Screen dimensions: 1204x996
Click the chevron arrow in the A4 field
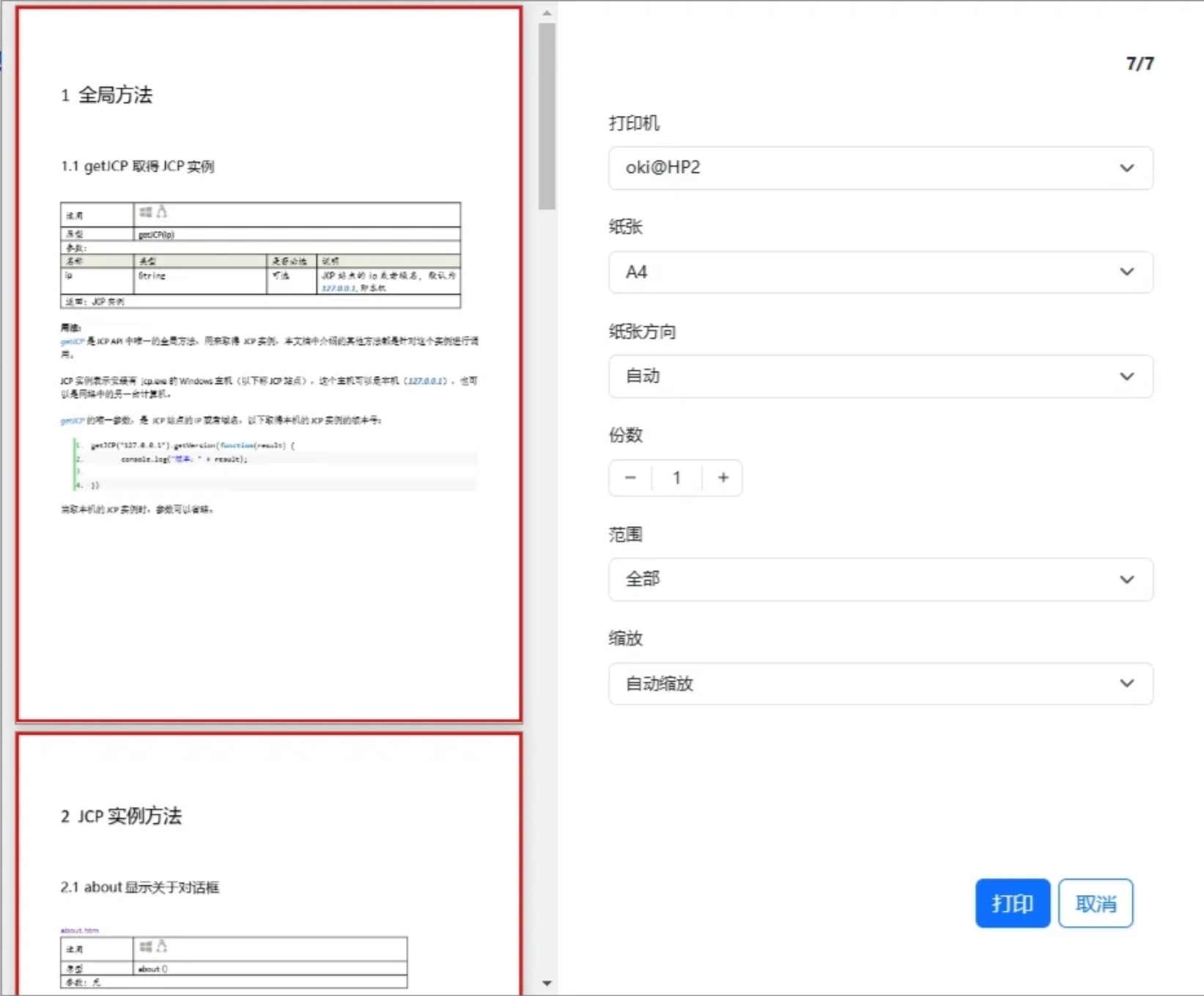[x=1126, y=272]
